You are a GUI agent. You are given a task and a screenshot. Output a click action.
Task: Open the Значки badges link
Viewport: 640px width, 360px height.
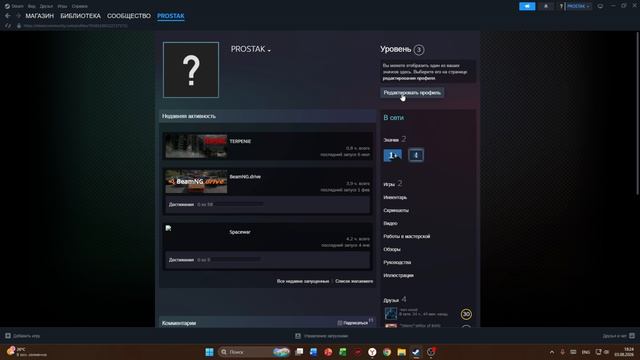(391, 140)
